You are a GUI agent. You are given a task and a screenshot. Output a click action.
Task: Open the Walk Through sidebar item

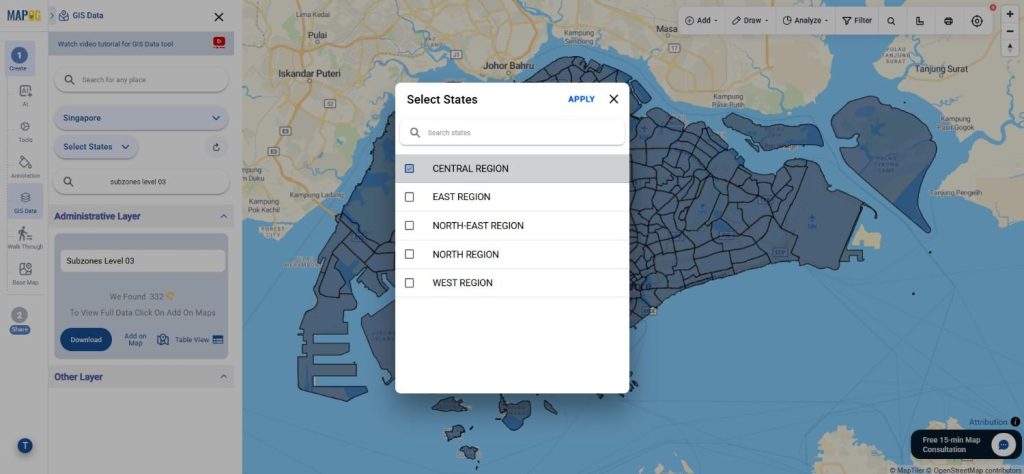click(25, 238)
